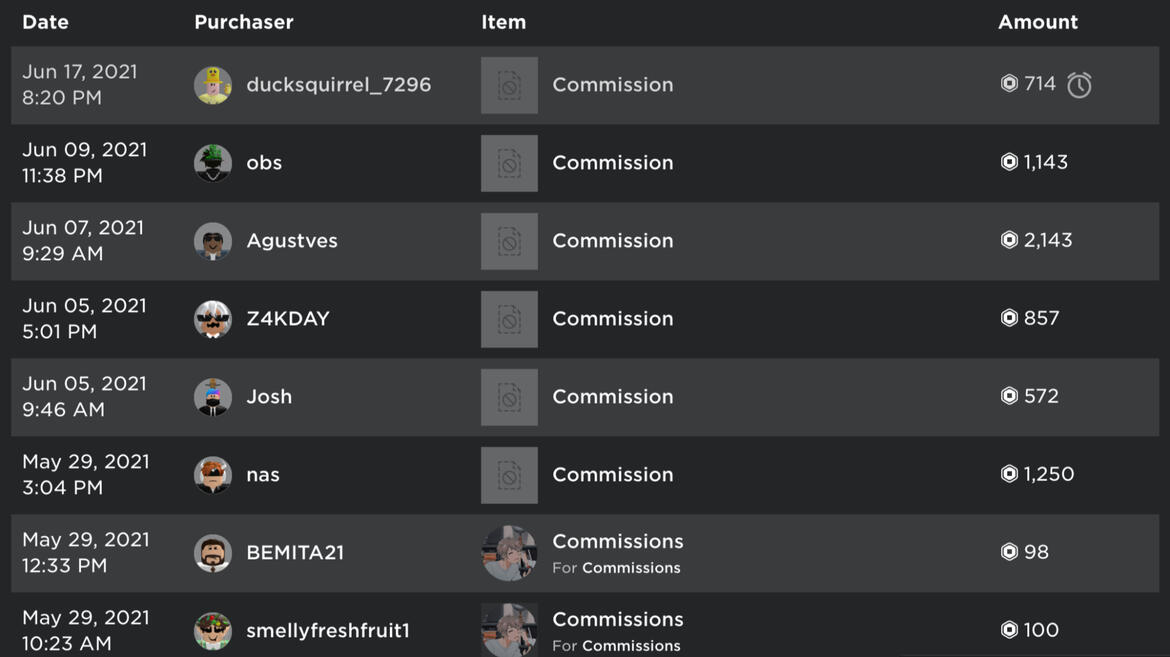Screen dimensions: 1170x657
Task: Open obs's profile avatar
Action: coord(213,163)
